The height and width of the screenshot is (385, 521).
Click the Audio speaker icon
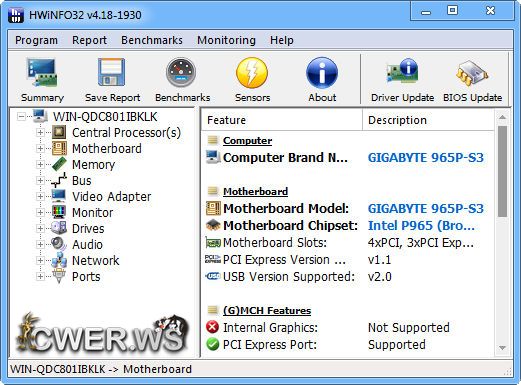[x=59, y=244]
